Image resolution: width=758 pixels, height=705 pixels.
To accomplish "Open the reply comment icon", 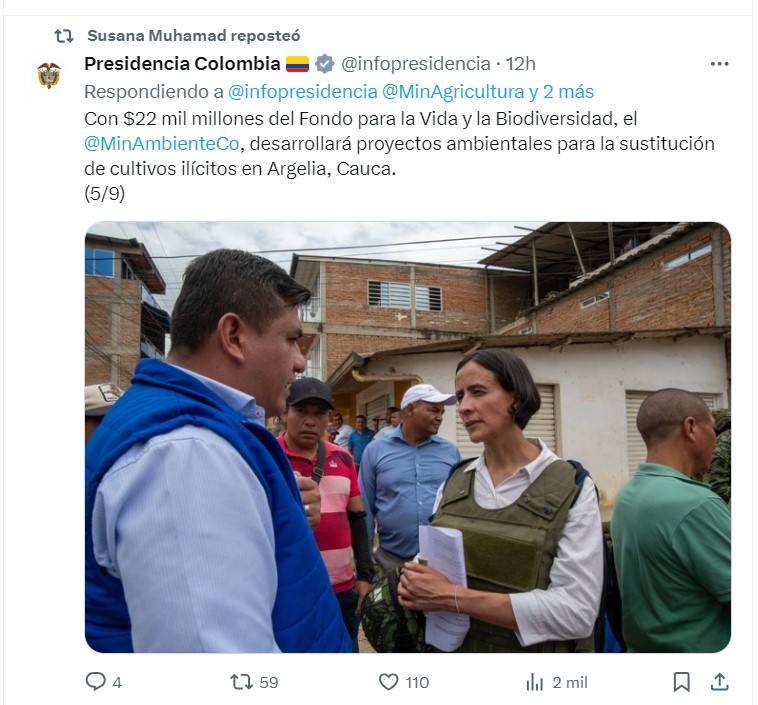I will (x=95, y=682).
